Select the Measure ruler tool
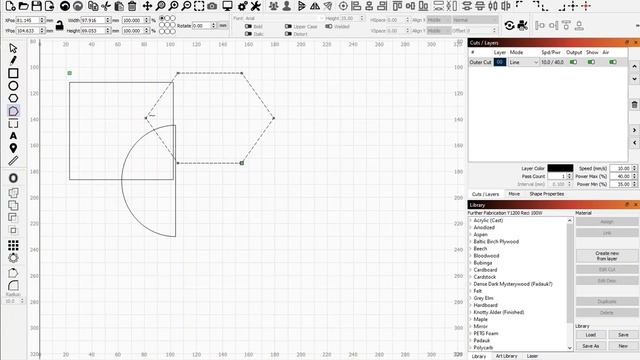640x360 pixels. coord(13,161)
